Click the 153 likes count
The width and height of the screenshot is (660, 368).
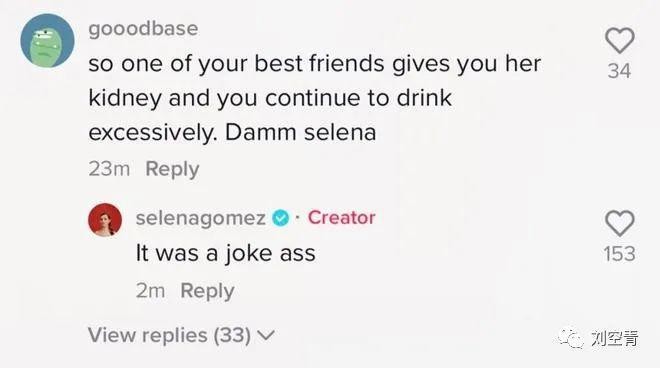(x=619, y=254)
